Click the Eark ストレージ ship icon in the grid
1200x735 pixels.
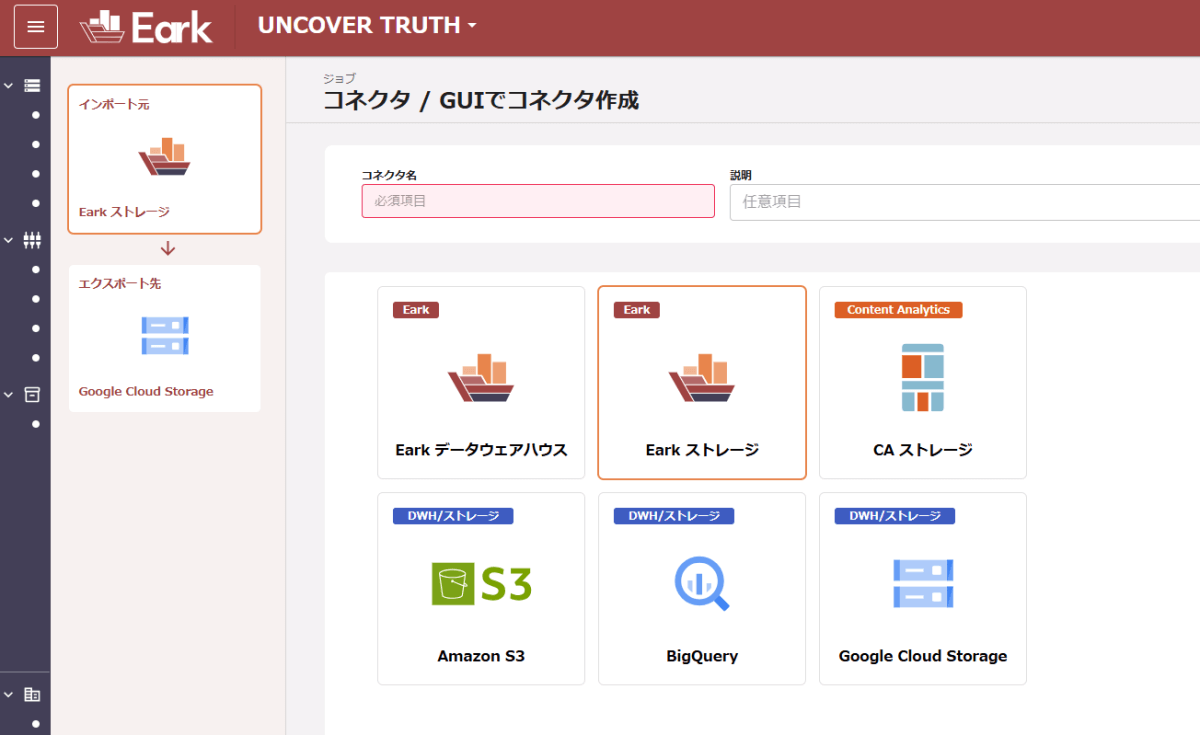[702, 378]
